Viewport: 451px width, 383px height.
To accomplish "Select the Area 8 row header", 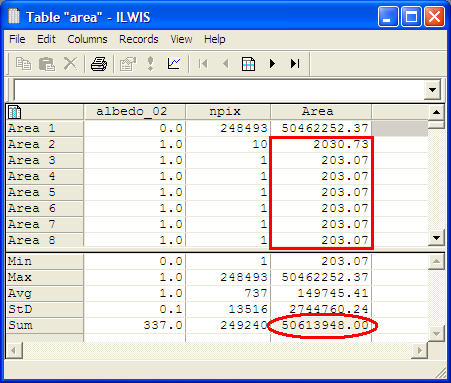I will (45, 240).
